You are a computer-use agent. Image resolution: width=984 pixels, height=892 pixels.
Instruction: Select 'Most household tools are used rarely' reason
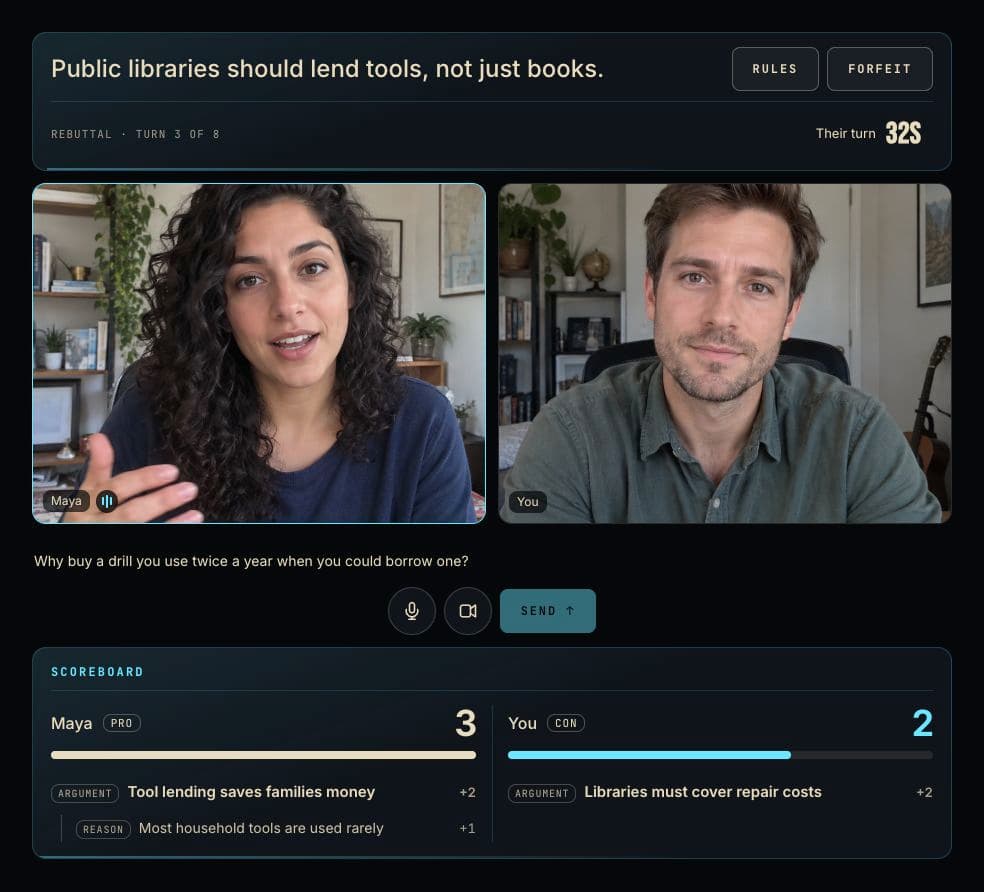coord(261,829)
